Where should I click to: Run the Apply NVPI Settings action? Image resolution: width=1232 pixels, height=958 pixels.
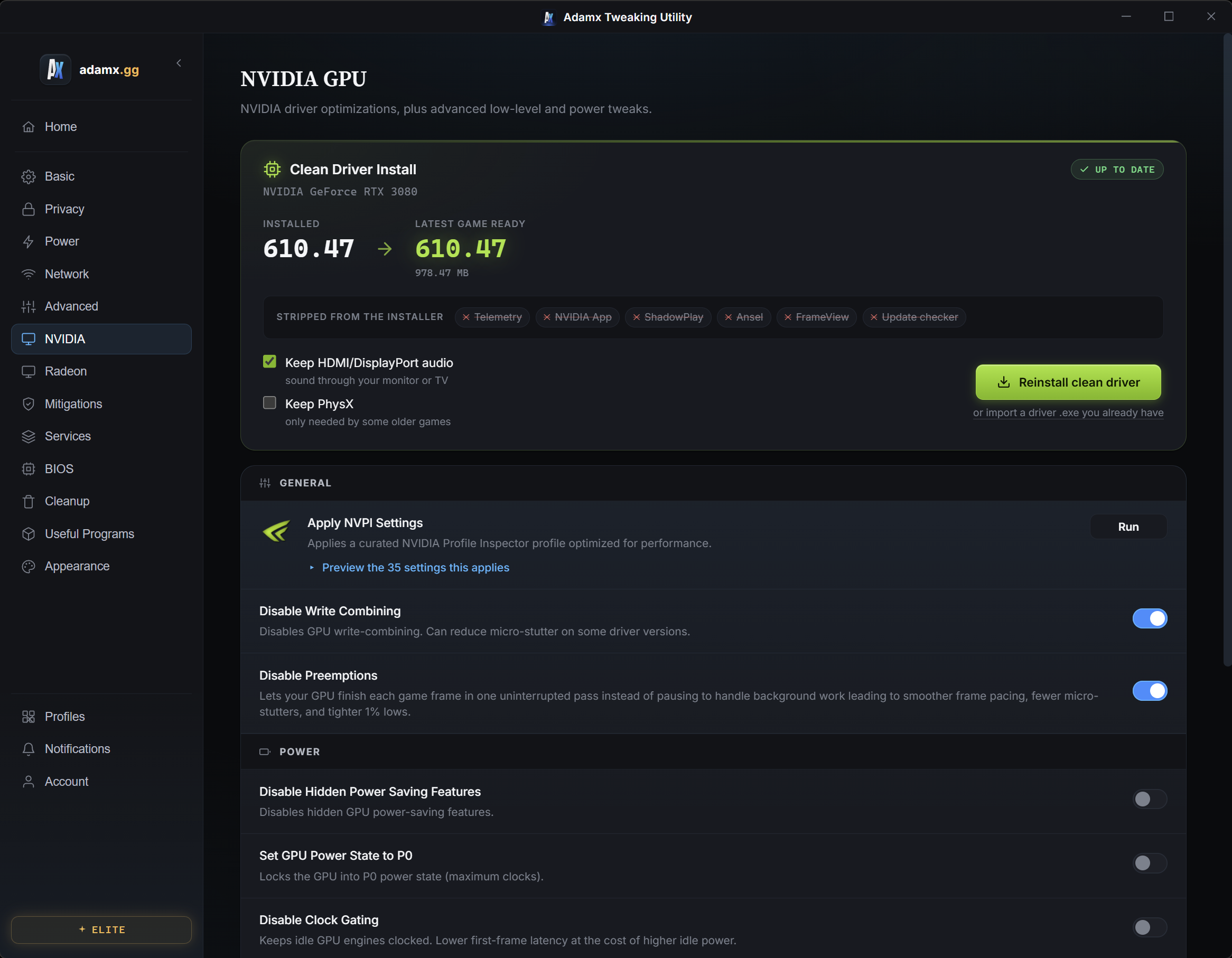click(x=1128, y=527)
